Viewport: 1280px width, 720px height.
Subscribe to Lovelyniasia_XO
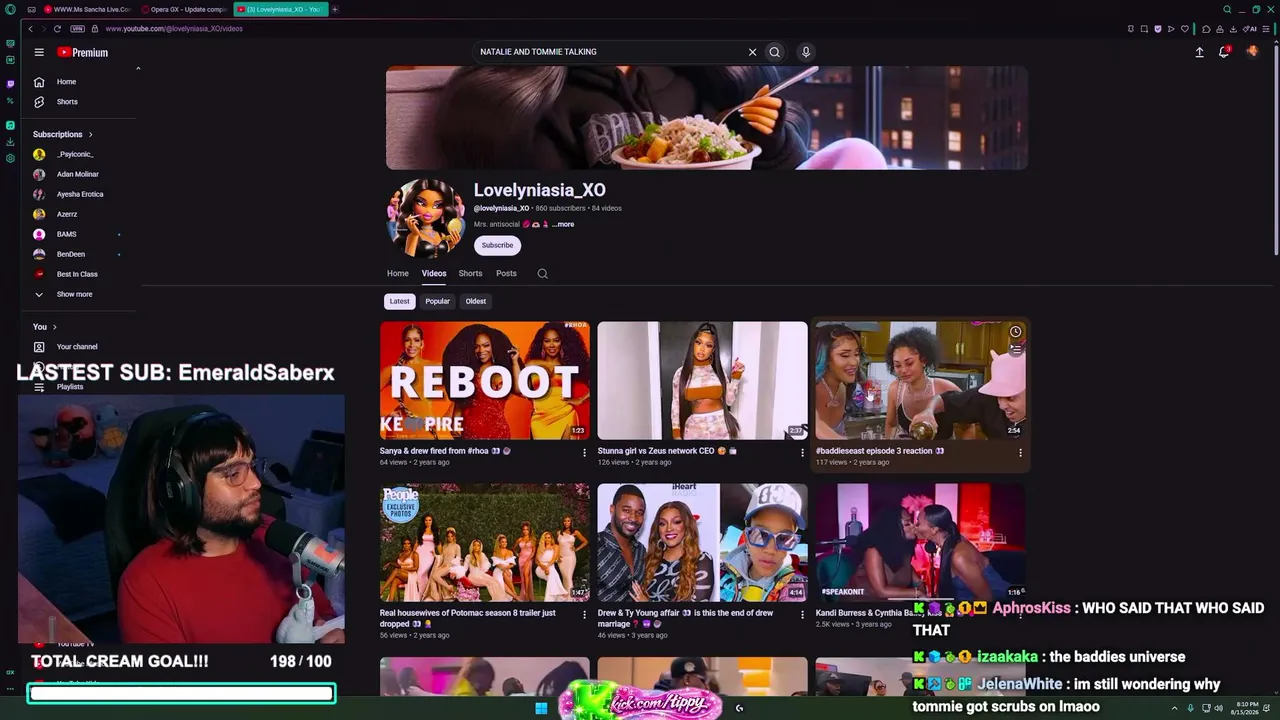pos(497,245)
